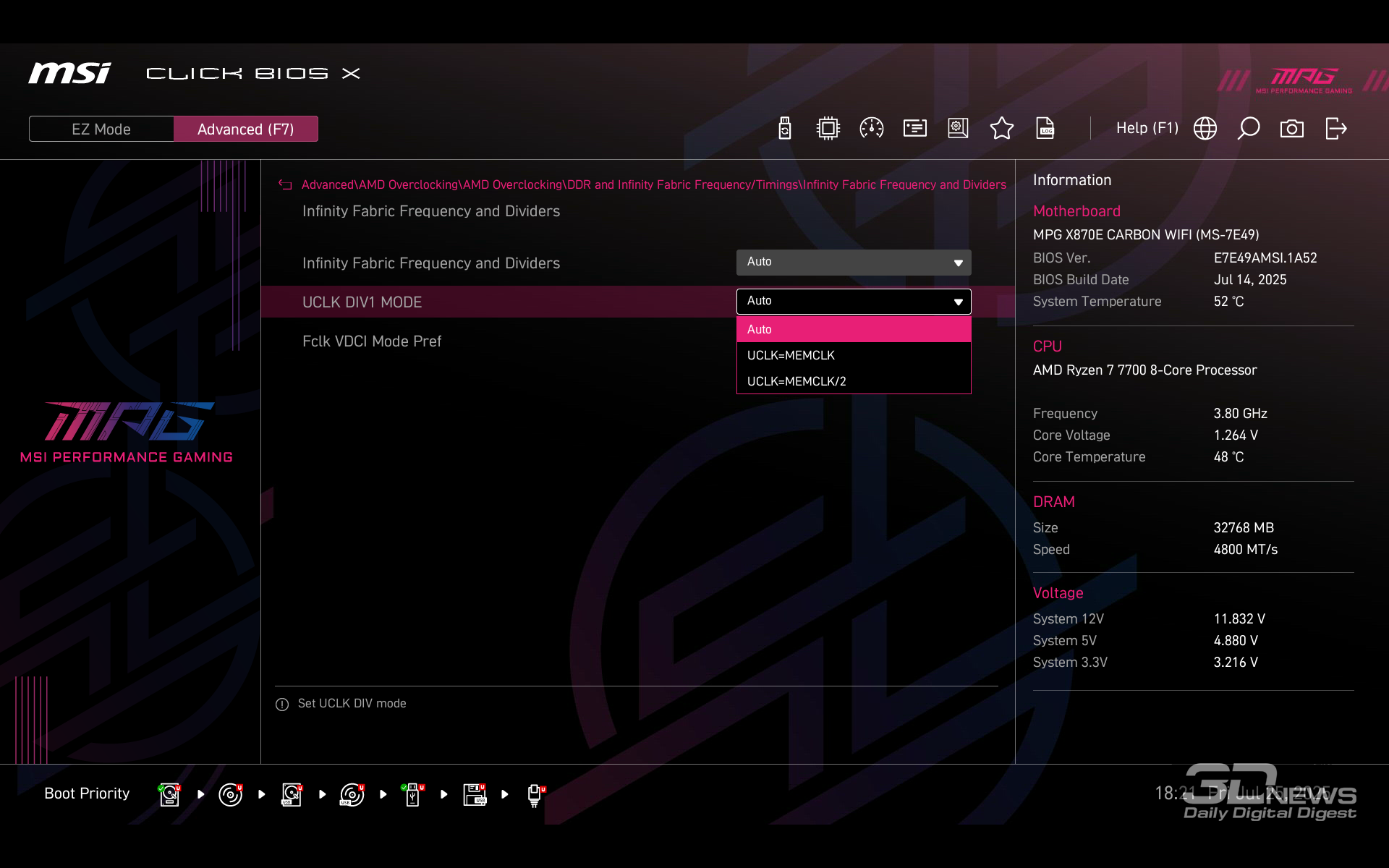
Task: Click the CPU heading in Information panel
Action: [1047, 346]
